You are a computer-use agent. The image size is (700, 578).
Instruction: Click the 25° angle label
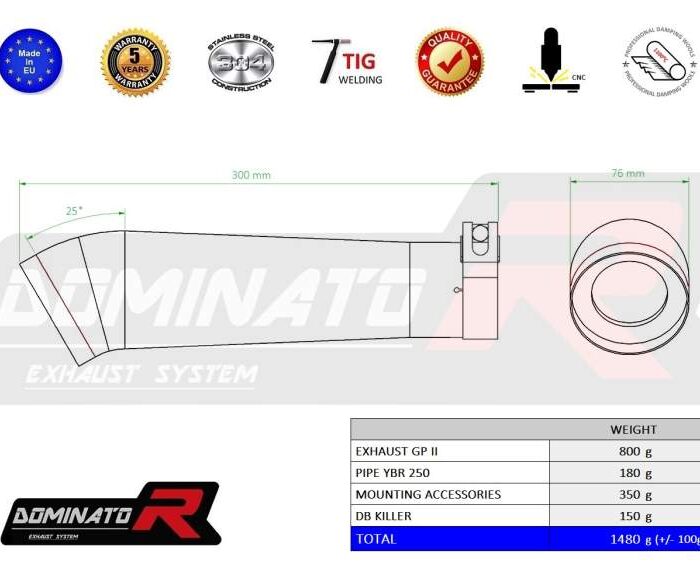click(75, 211)
